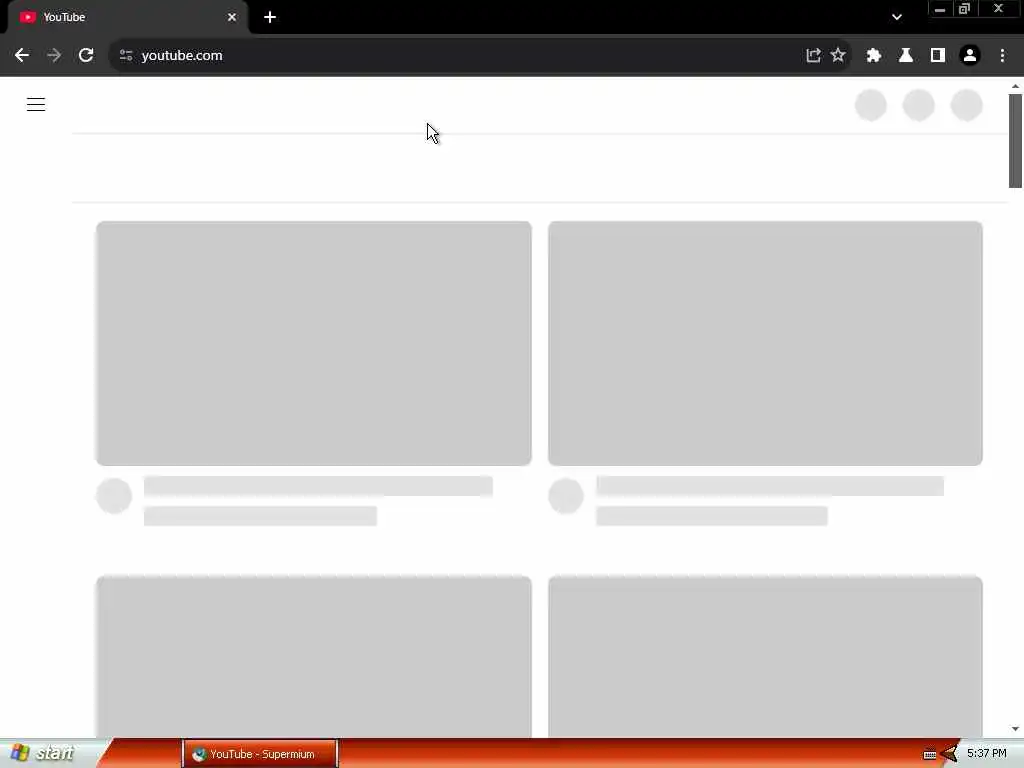Open the experiments flask icon
The image size is (1024, 768).
click(906, 56)
